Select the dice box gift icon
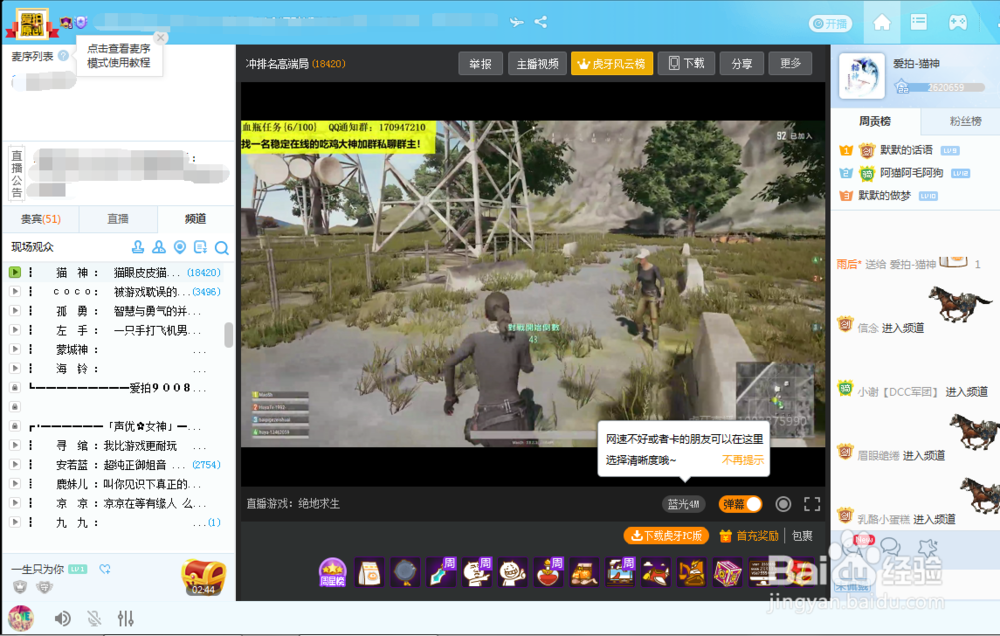Image resolution: width=1000 pixels, height=636 pixels. 727,572
